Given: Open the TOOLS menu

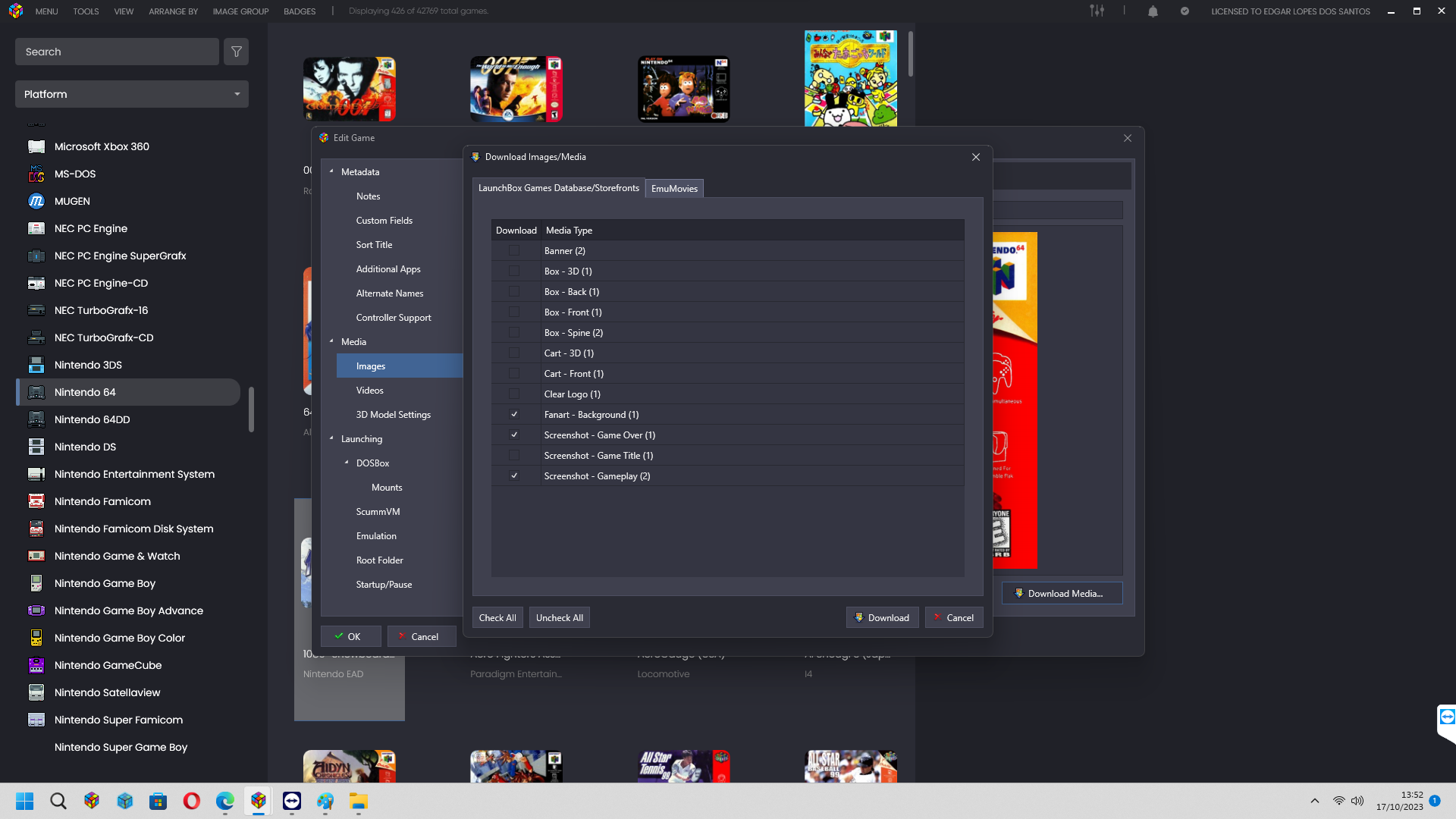Looking at the screenshot, I should [86, 11].
